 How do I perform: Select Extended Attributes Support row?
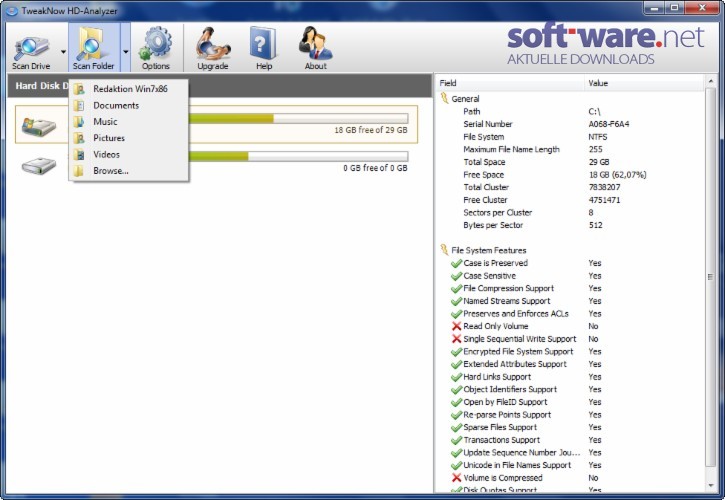(x=570, y=364)
